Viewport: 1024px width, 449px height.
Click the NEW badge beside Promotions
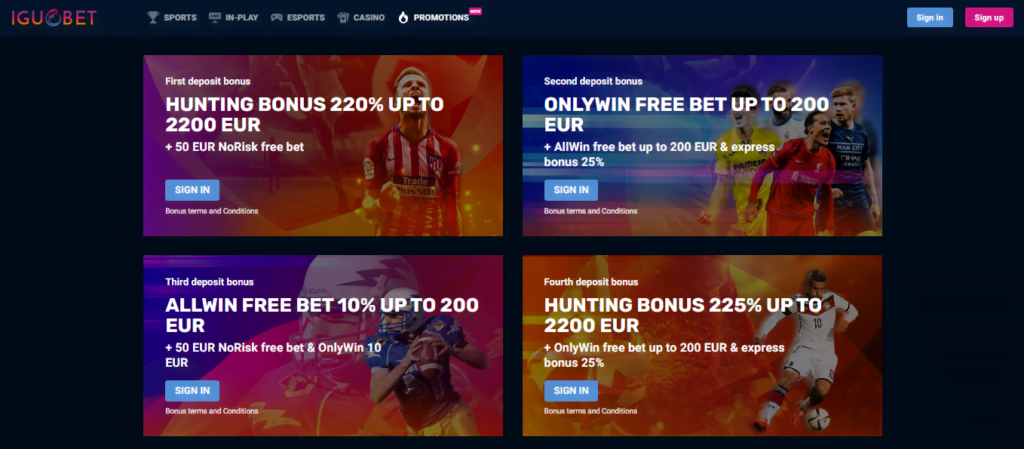coord(475,11)
